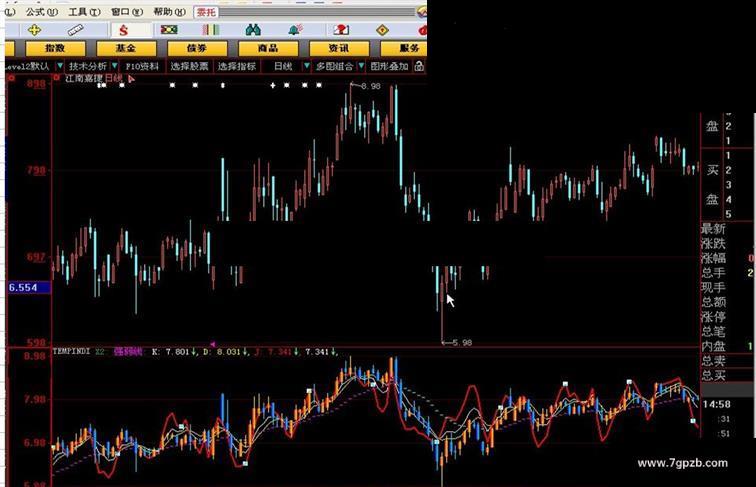756x487 pixels.
Task: Click the 总手 label in quote panel
Action: [x=713, y=273]
